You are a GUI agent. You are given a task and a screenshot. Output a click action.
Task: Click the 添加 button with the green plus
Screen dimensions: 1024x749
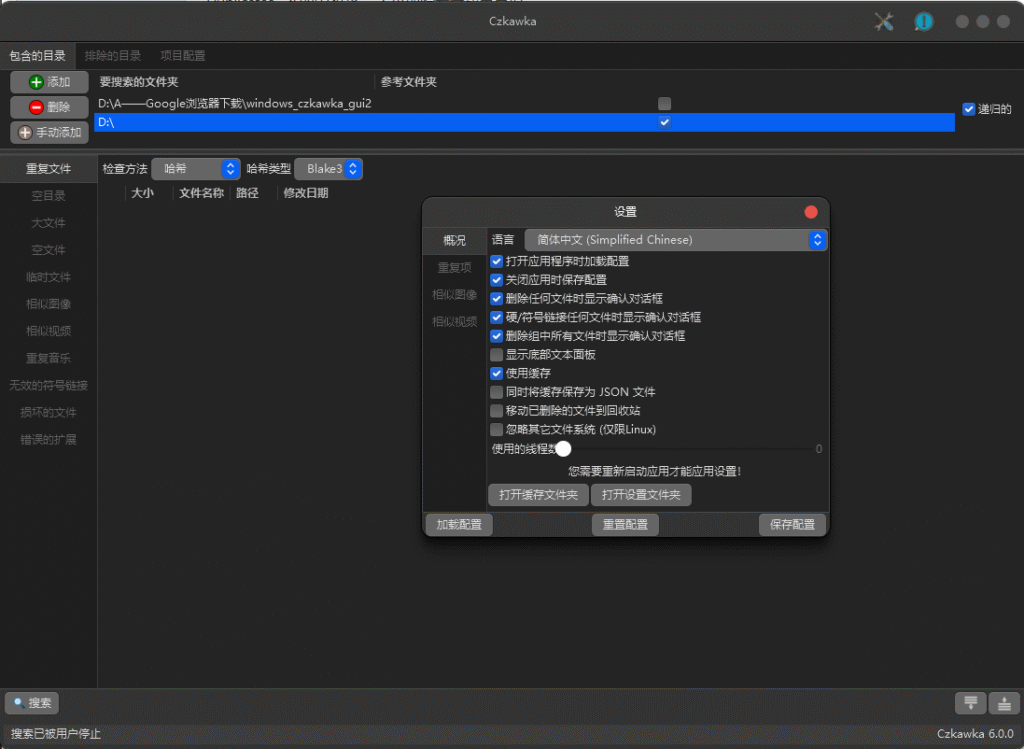tap(50, 82)
